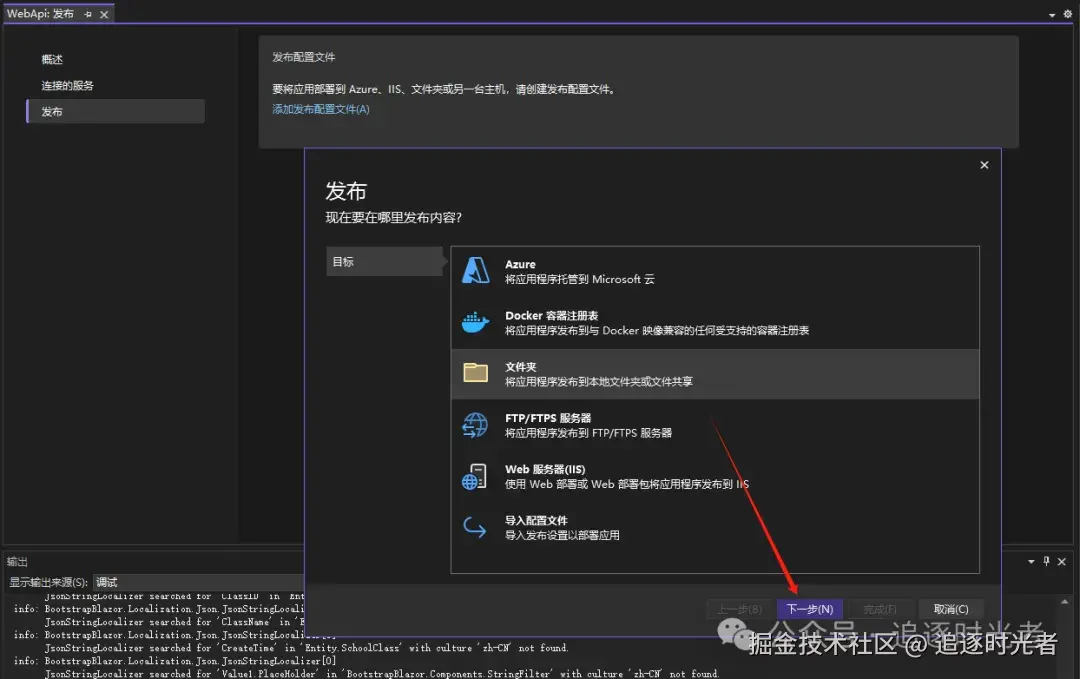Screen dimensions: 1080x679
Task: Select the Azure cloud icon
Action: 475,271
